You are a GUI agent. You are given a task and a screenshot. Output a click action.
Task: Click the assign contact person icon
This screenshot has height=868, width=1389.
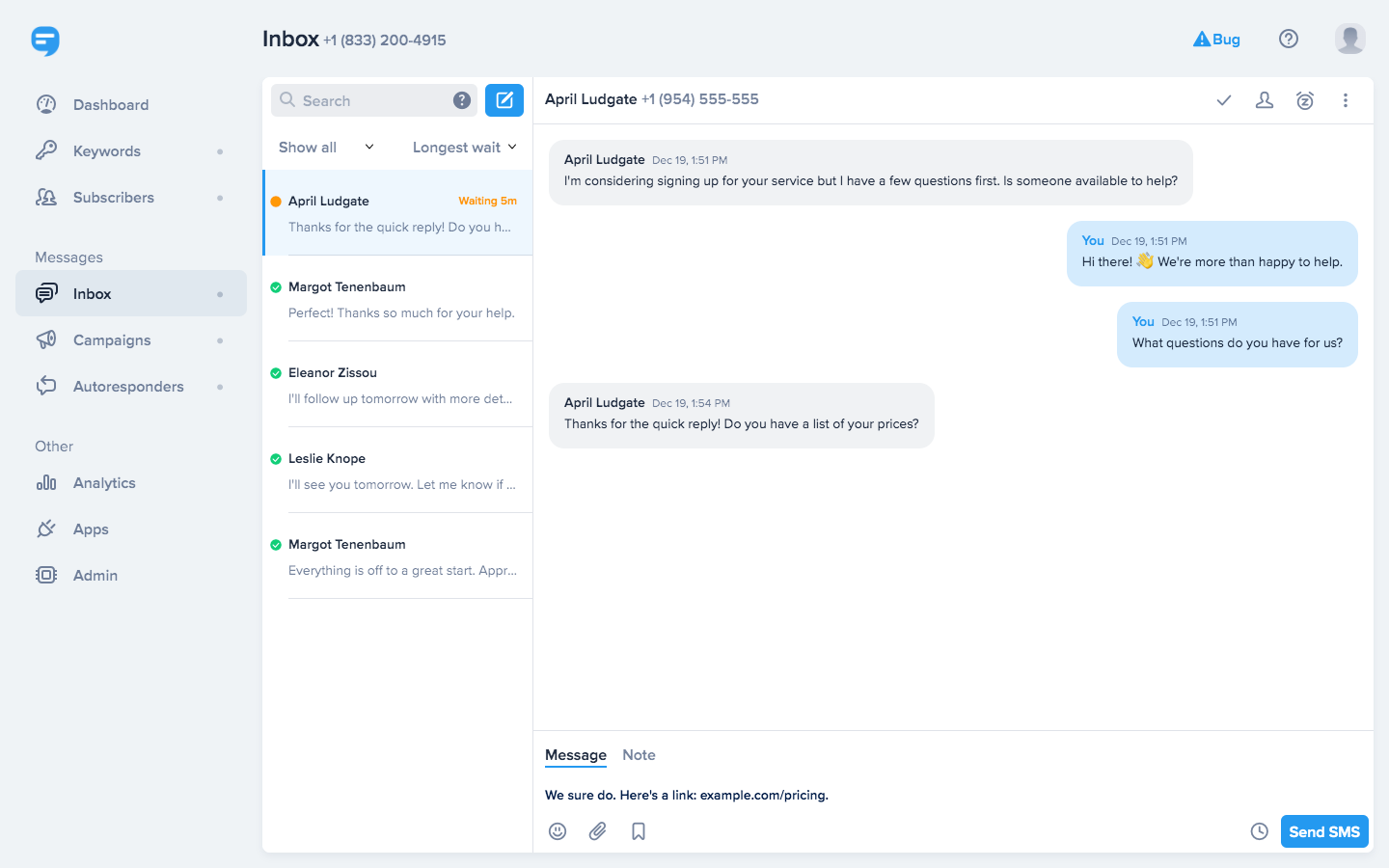(1264, 100)
